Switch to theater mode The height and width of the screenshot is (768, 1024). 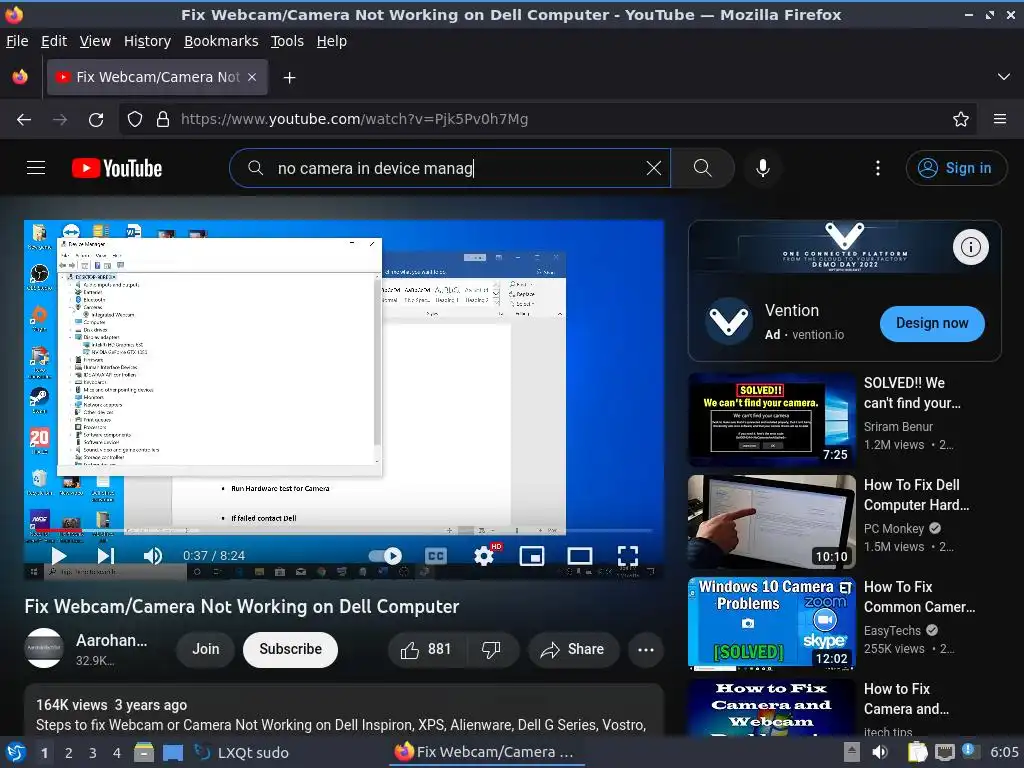point(579,556)
